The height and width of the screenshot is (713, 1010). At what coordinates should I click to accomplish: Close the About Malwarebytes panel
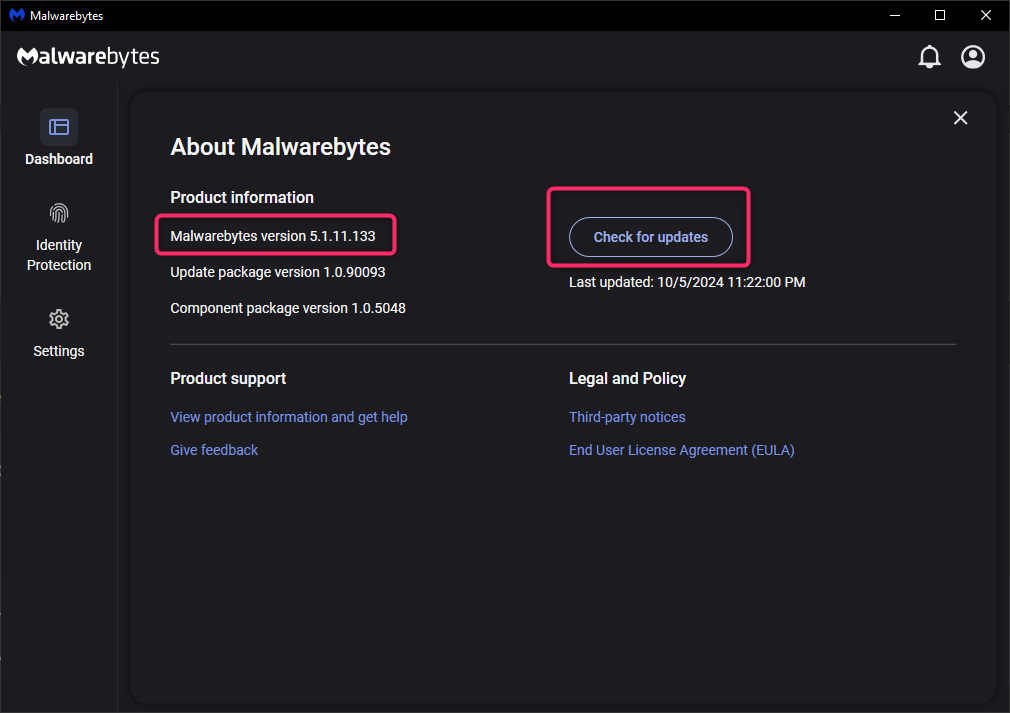tap(960, 118)
